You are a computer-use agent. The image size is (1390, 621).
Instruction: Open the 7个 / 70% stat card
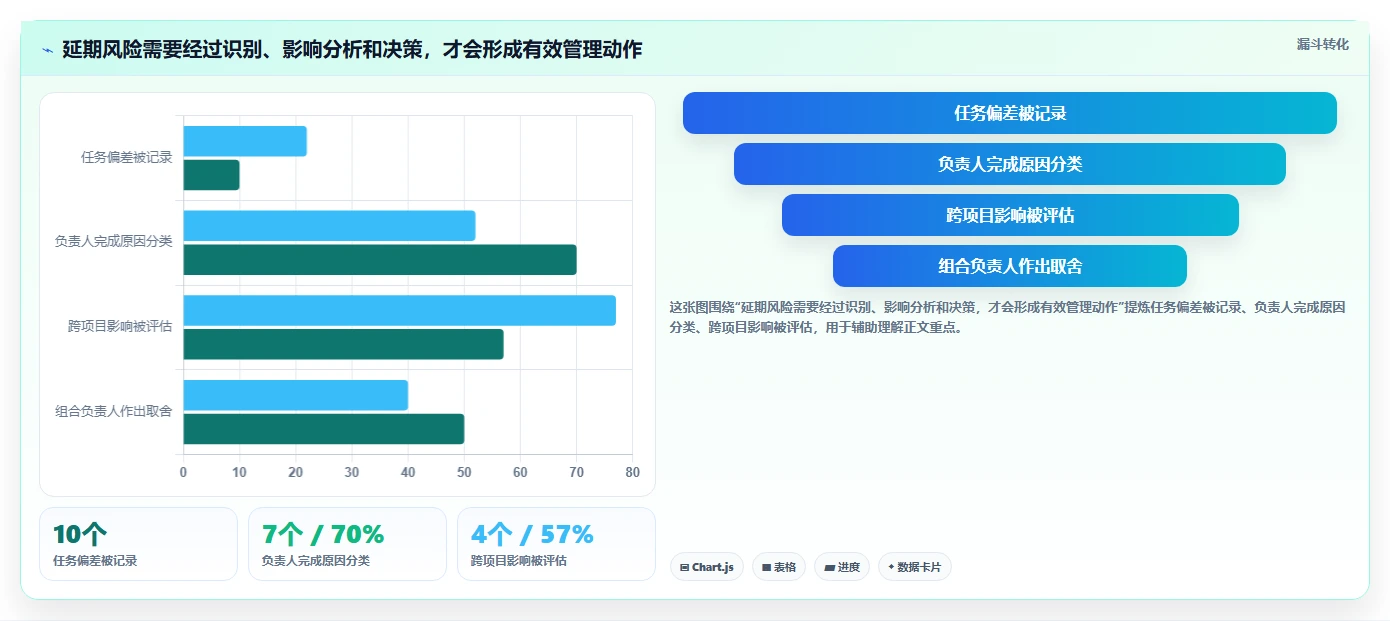tap(347, 544)
